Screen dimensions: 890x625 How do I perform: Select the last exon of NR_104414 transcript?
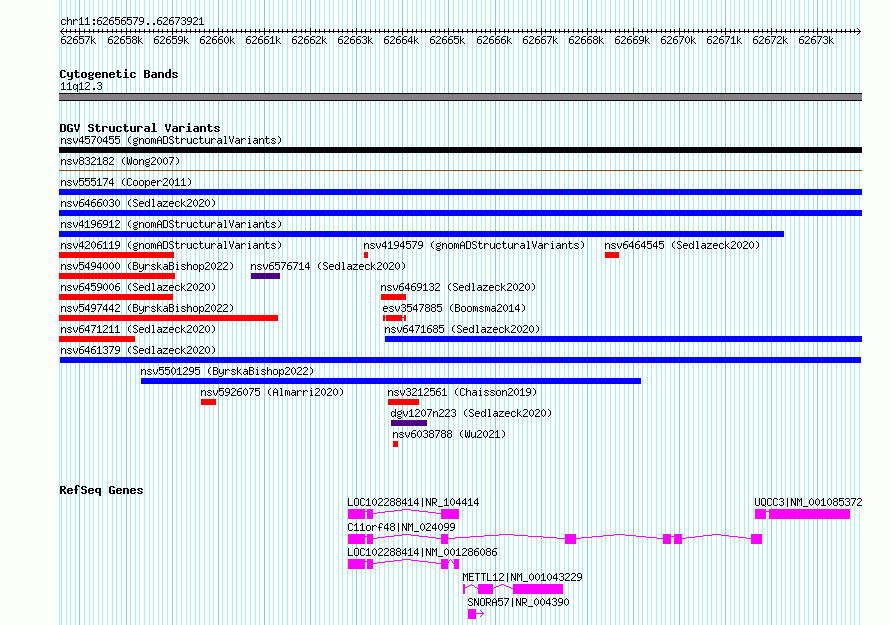(450, 514)
